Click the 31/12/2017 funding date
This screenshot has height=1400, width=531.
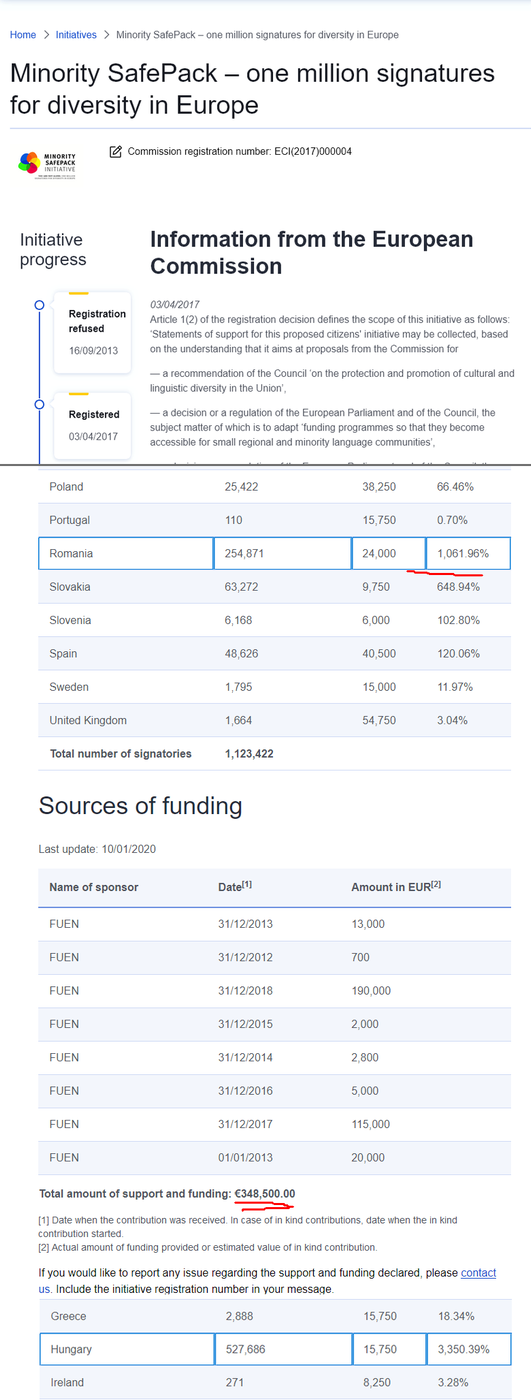pos(245,1125)
